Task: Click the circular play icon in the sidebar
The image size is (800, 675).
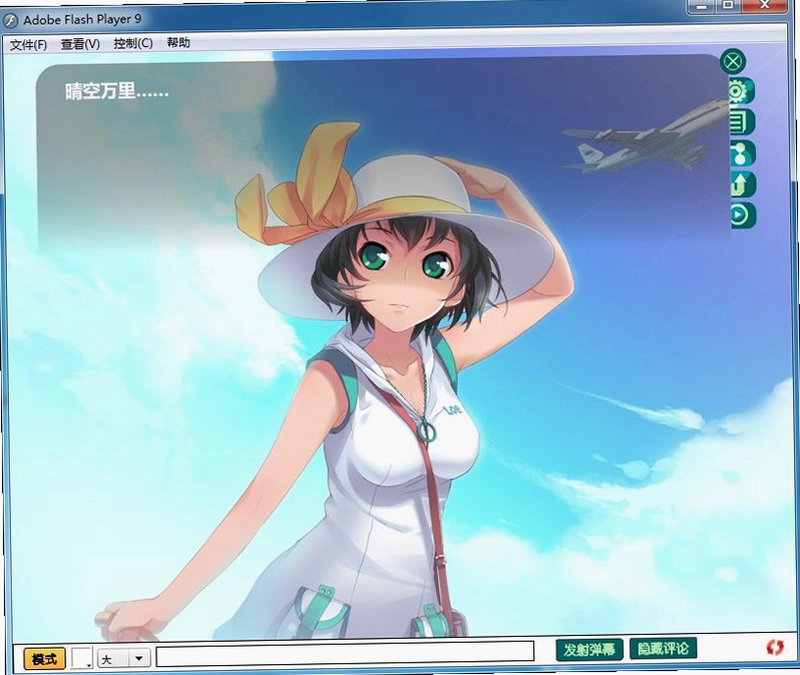Action: point(743,215)
